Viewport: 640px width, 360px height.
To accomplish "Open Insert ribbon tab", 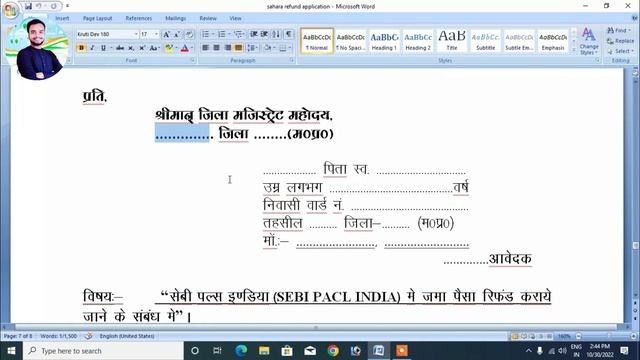I will coord(62,18).
